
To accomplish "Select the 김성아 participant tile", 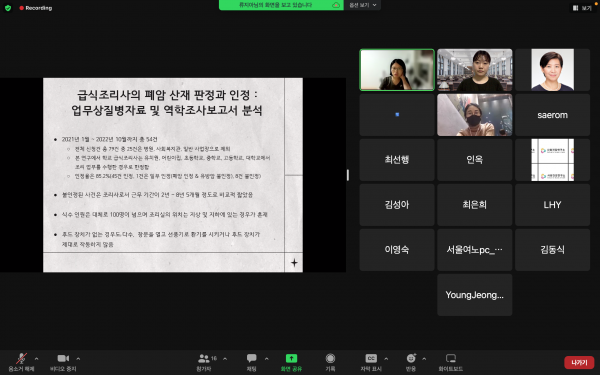I will click(x=397, y=205).
